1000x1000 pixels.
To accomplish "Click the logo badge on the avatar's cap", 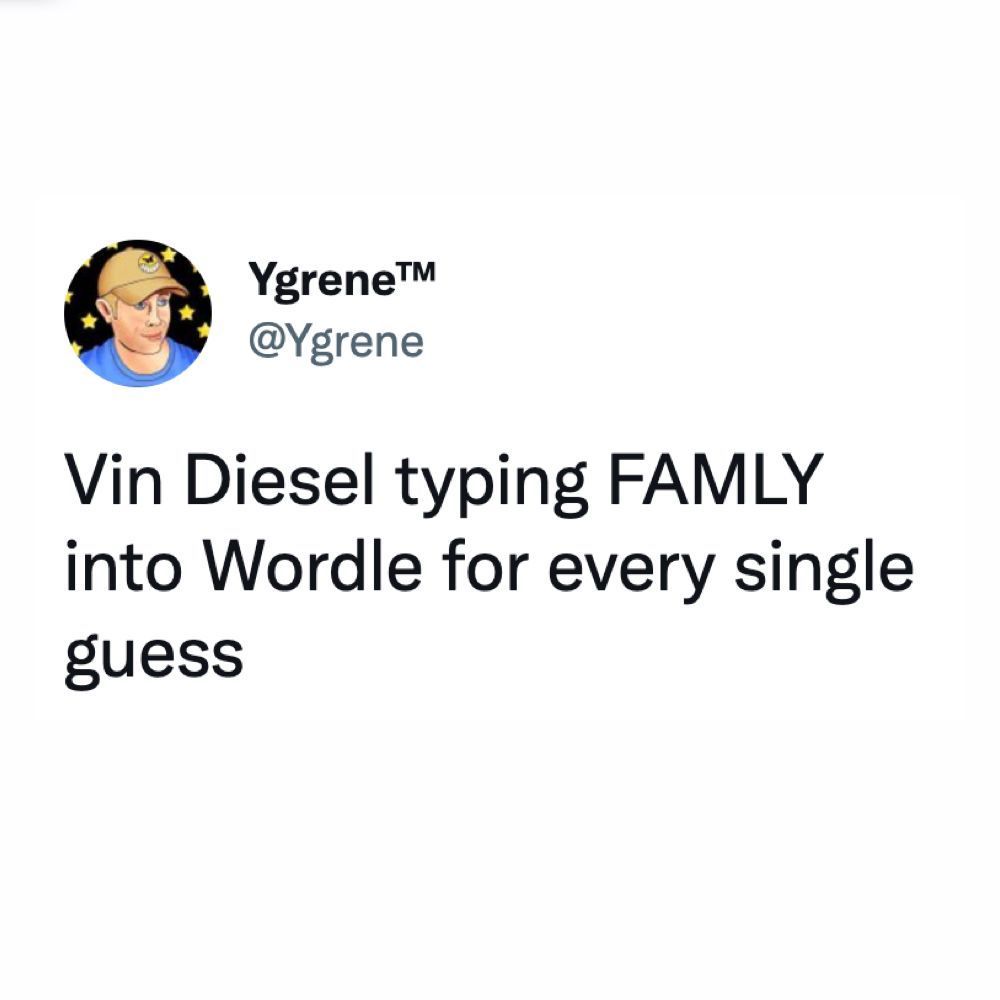I will coord(149,264).
